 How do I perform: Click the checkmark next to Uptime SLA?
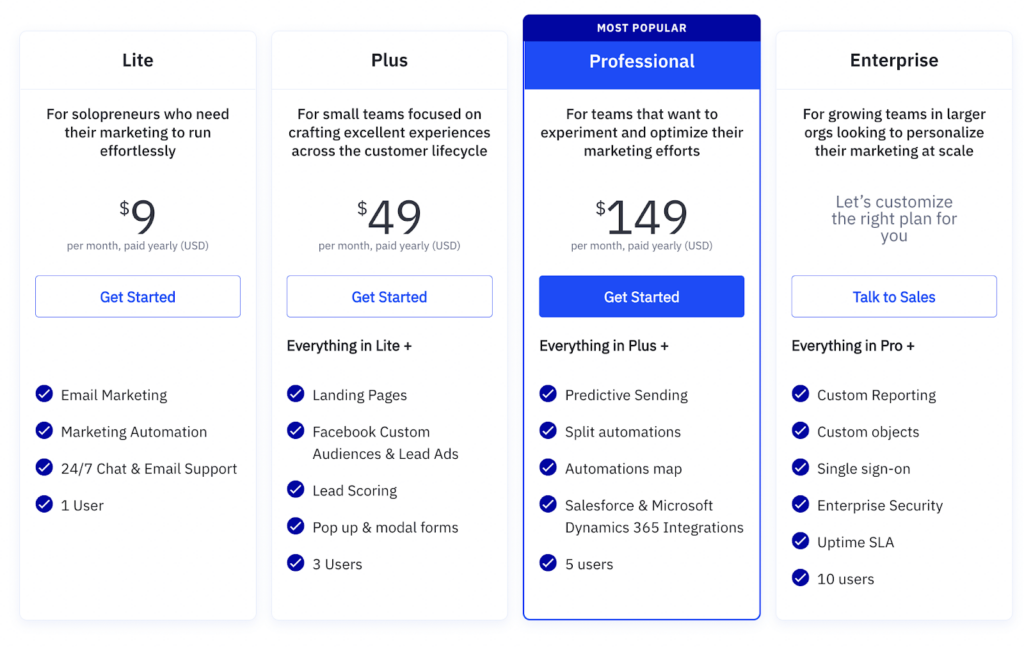click(x=800, y=541)
